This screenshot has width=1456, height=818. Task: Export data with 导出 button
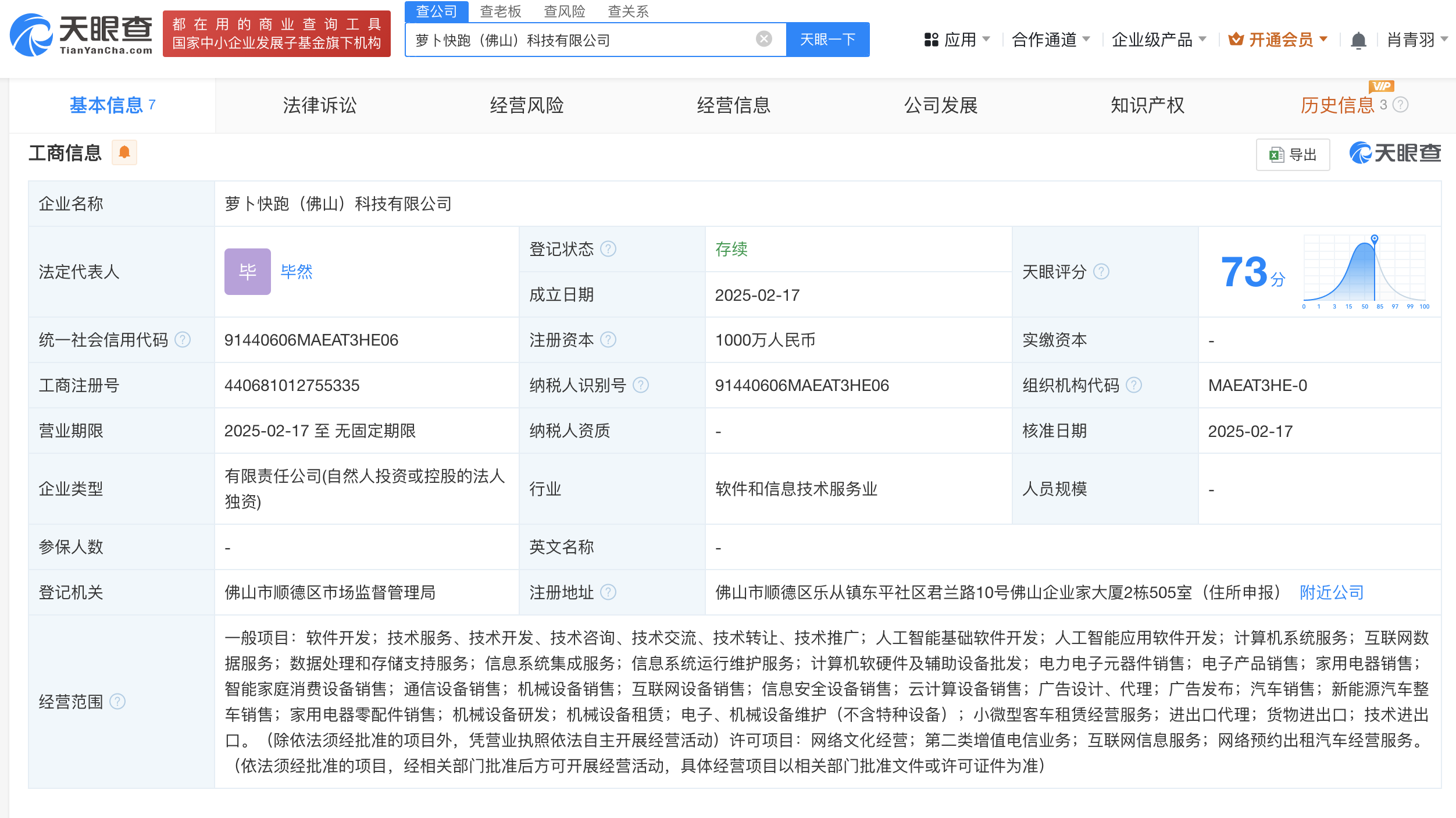pos(1293,155)
